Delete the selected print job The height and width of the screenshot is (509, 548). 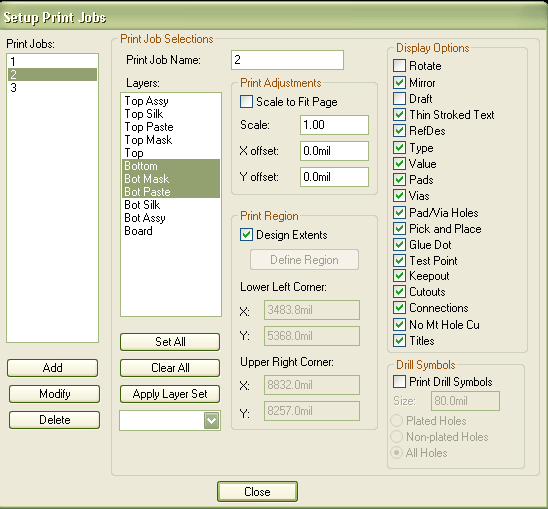click(x=55, y=420)
